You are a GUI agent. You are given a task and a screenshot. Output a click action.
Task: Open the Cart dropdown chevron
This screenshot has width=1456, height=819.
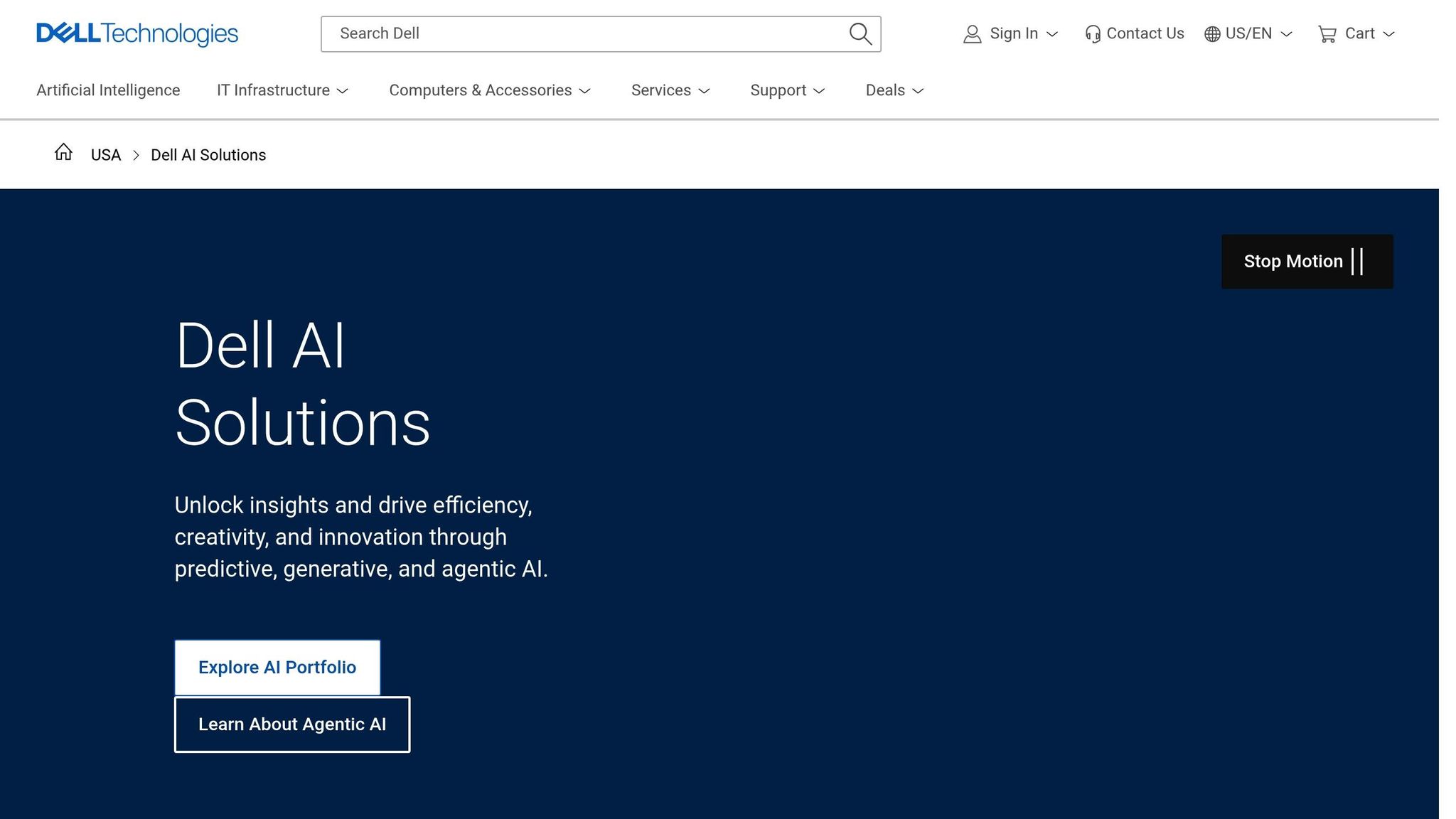(1388, 34)
